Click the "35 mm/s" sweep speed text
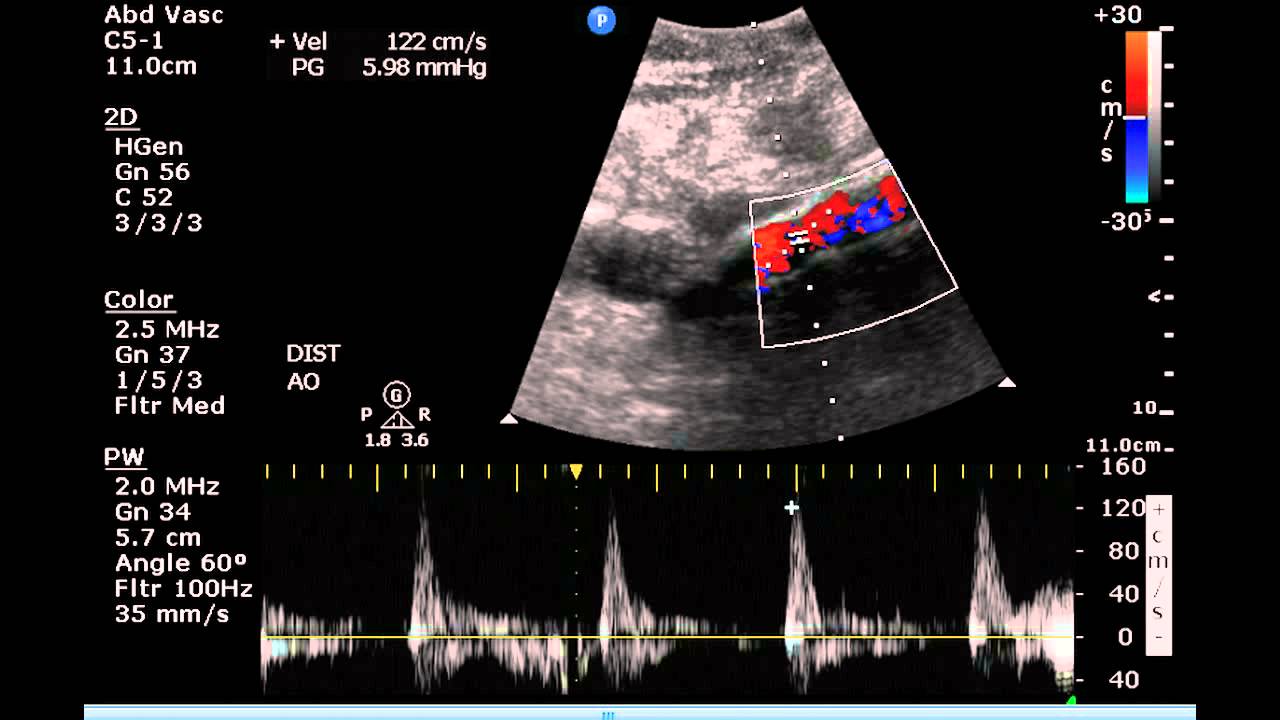This screenshot has height=720, width=1280. click(172, 614)
